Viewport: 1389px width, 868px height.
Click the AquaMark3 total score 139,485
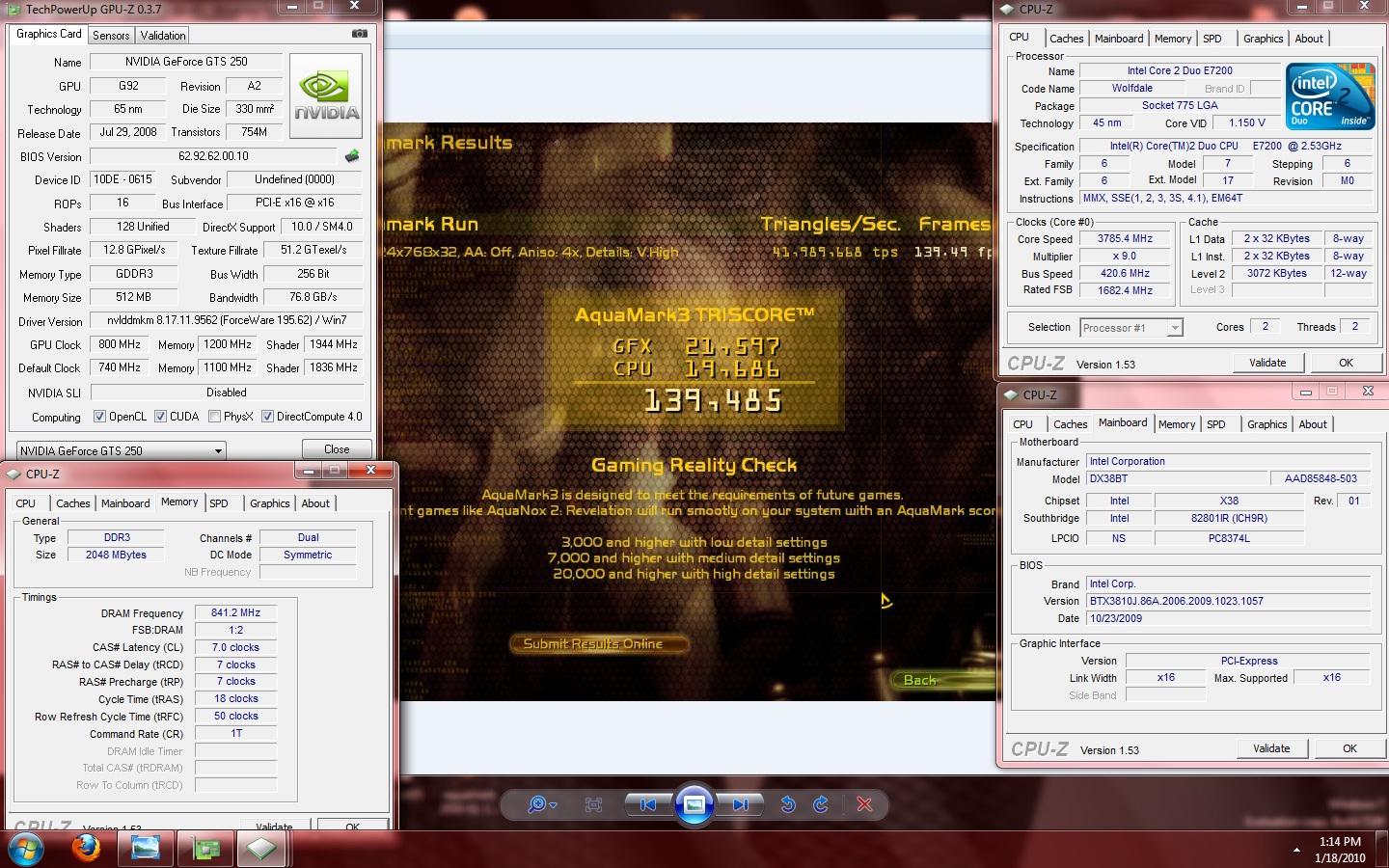click(714, 401)
